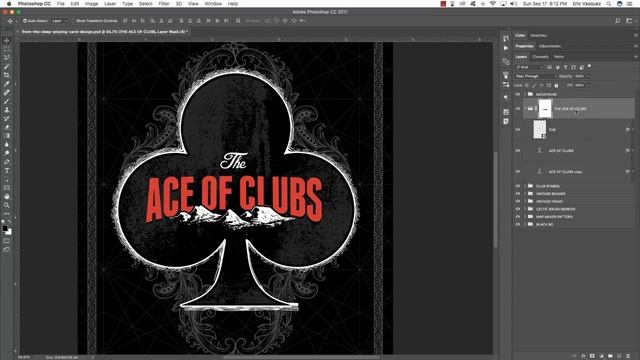The height and width of the screenshot is (360, 640).
Task: Expand the VINTAGE FRAME group
Action: (x=525, y=202)
